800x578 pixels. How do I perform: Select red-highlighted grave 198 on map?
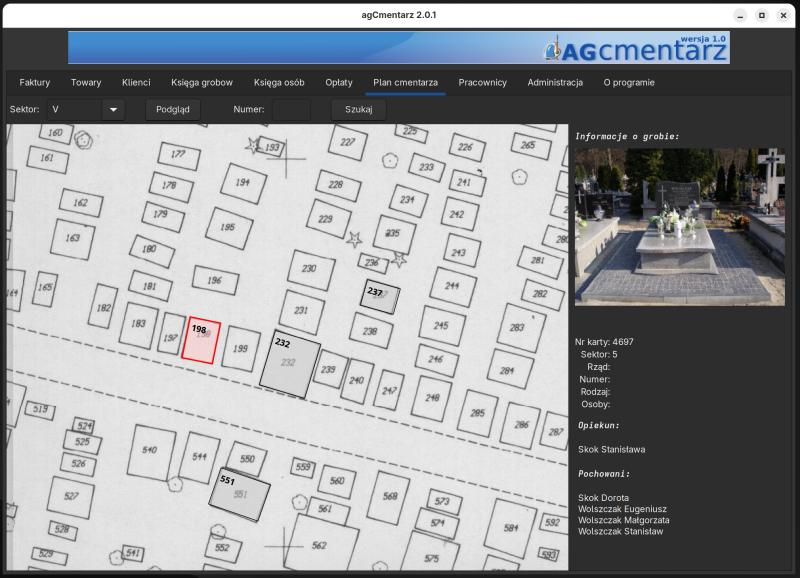click(200, 339)
